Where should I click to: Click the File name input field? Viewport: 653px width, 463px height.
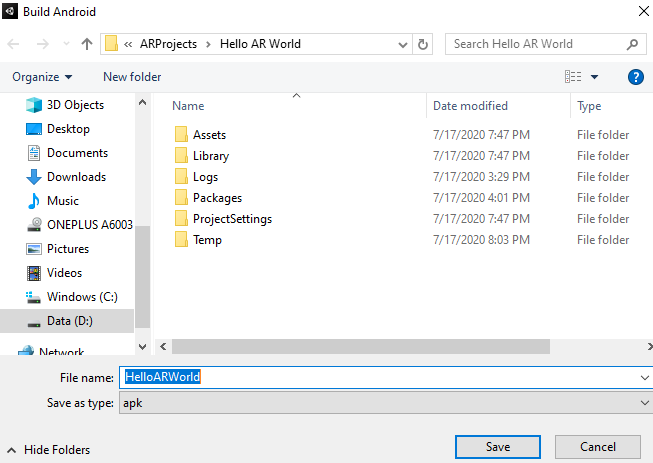tap(380, 377)
